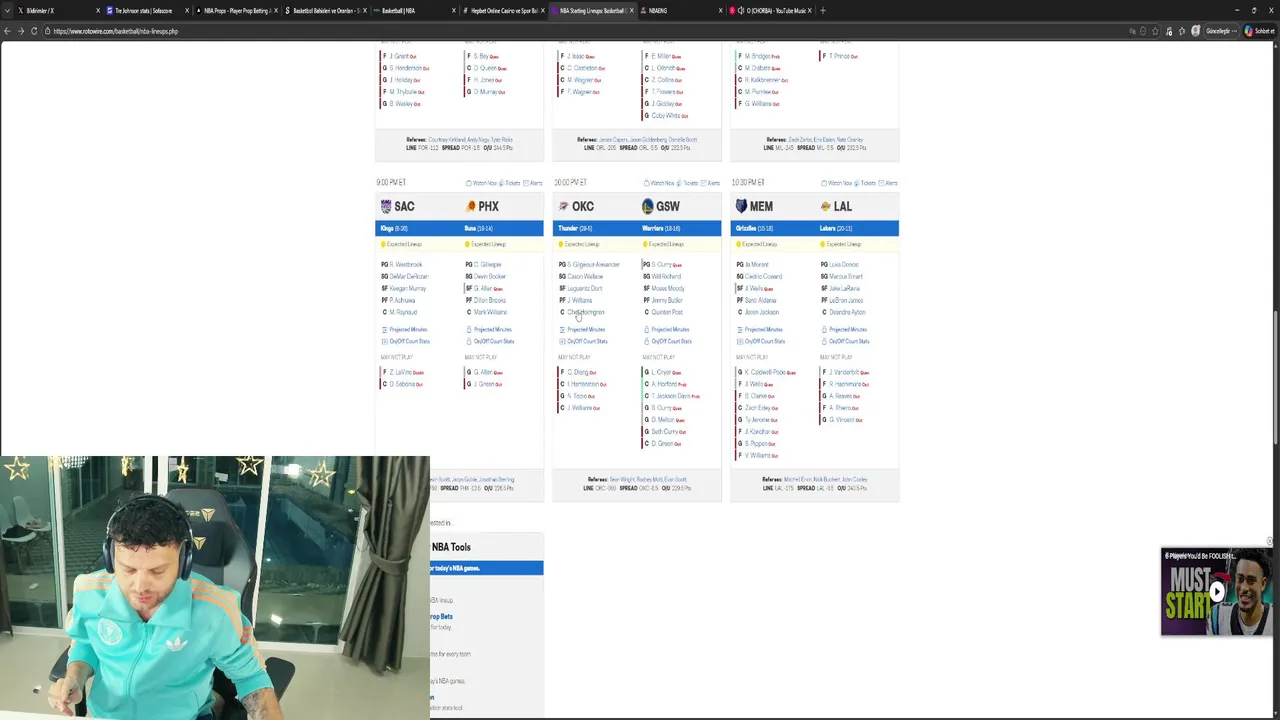Screen dimensions: 1280x720
Task: Select LeBron James in Lakers lineup
Action: 846,300
